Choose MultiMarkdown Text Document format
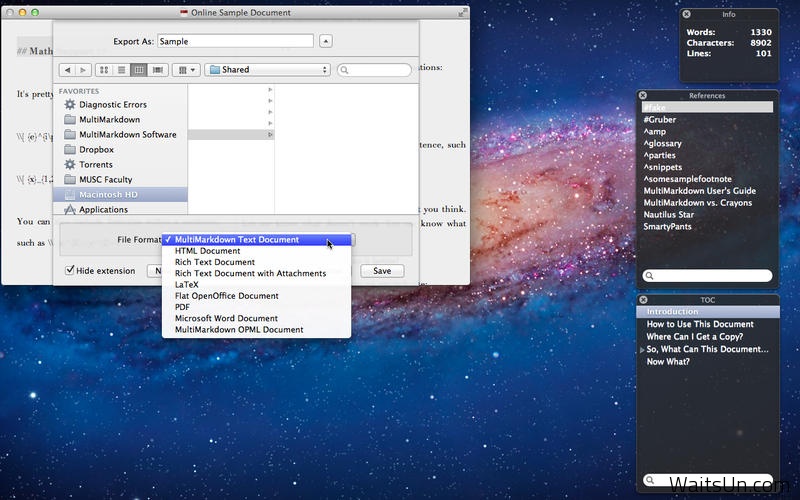This screenshot has height=500, width=800. tap(257, 239)
